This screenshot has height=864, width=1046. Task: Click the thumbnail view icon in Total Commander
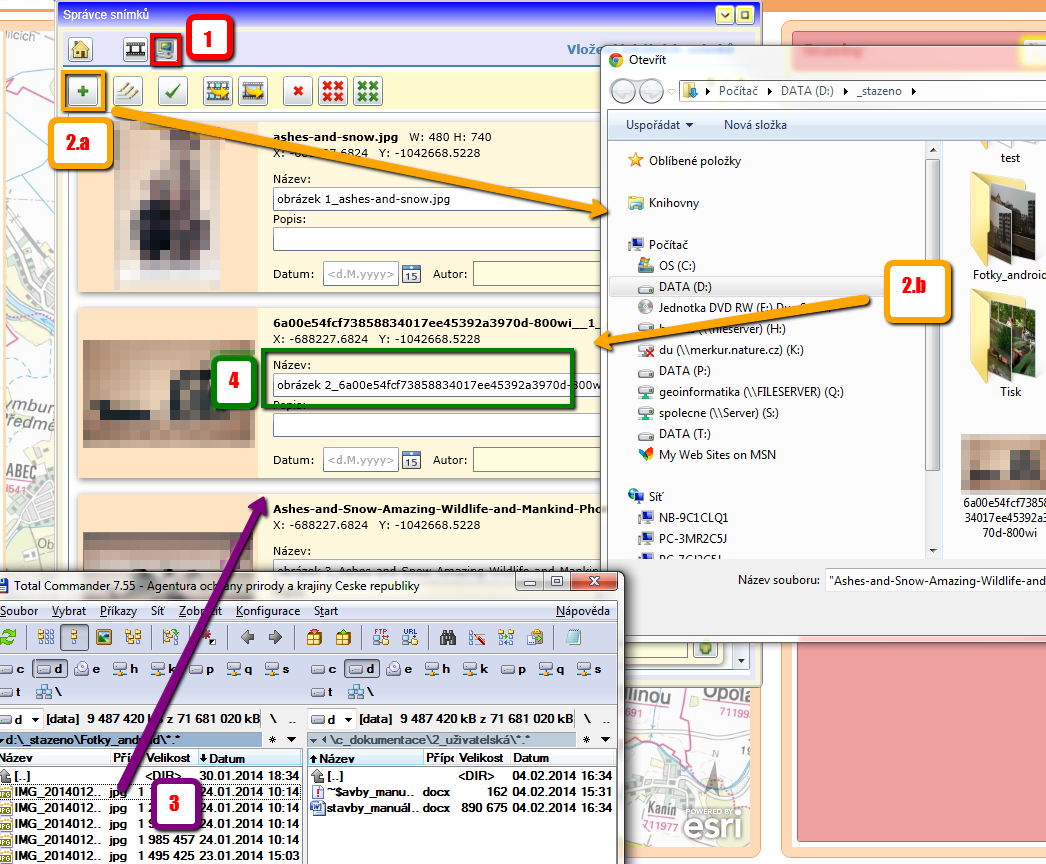104,637
